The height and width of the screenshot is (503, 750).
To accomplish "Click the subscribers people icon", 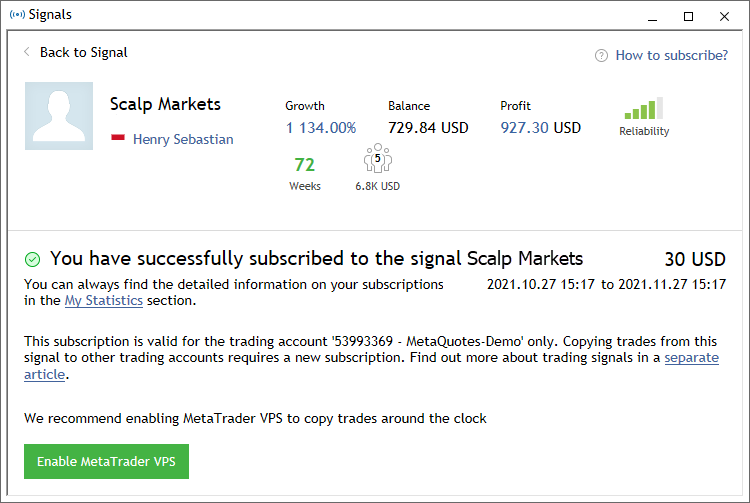I will click(377, 160).
